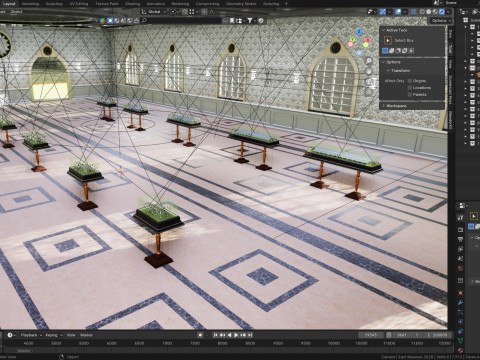Open timeline editor type dropdown

coord(11,335)
